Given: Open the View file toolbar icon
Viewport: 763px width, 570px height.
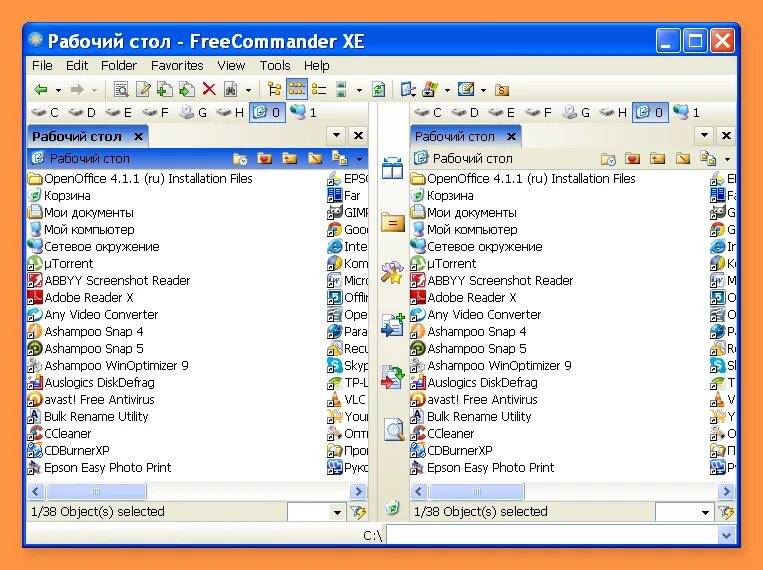Looking at the screenshot, I should (x=121, y=90).
